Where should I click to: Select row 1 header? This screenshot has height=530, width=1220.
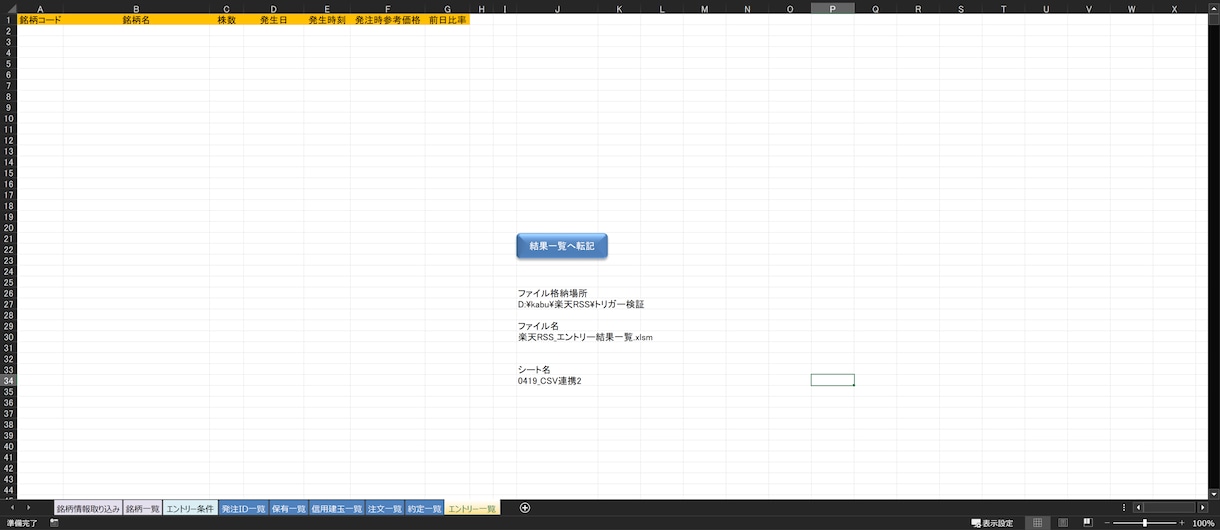pos(8,20)
